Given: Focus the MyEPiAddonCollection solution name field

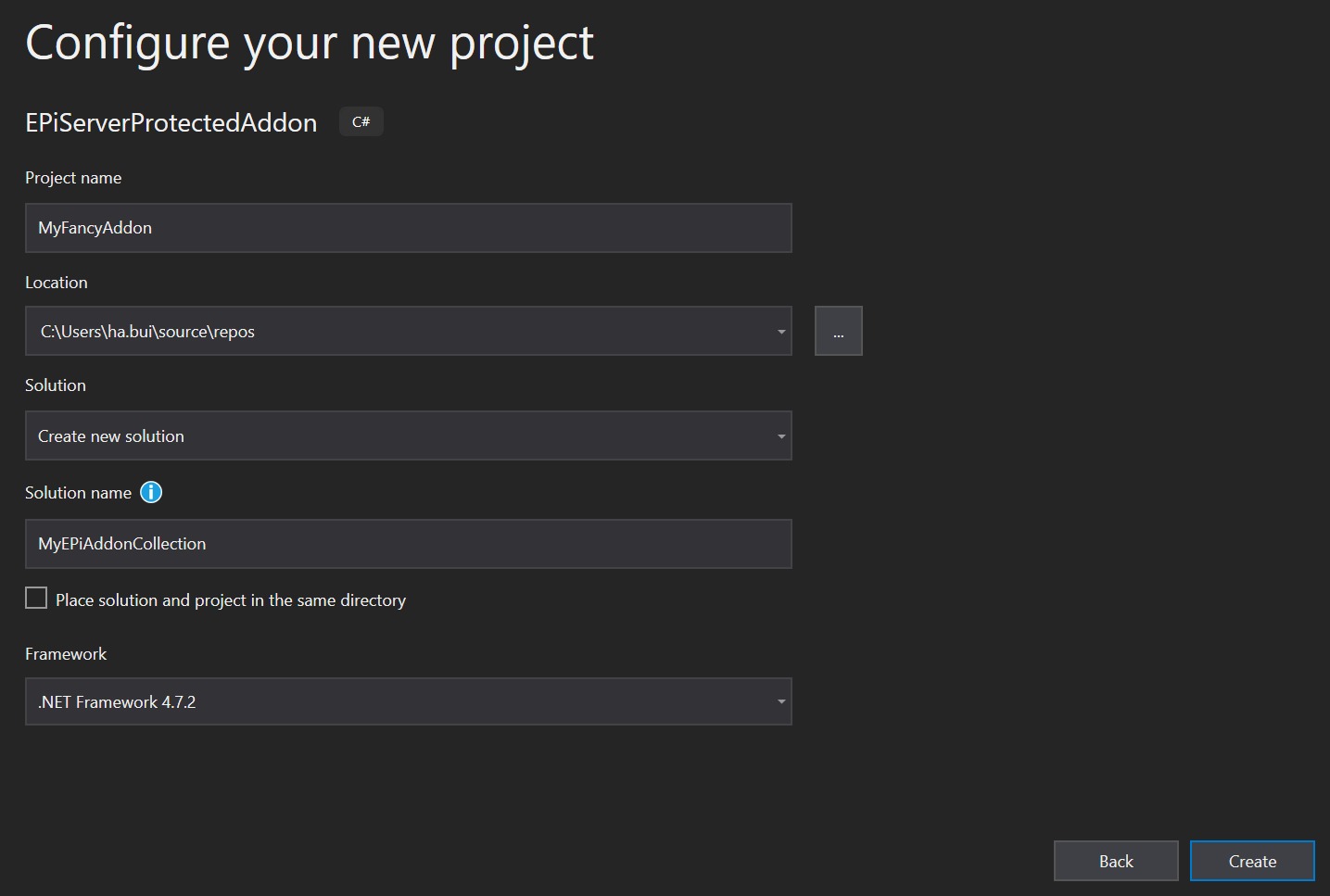Looking at the screenshot, I should pos(408,544).
